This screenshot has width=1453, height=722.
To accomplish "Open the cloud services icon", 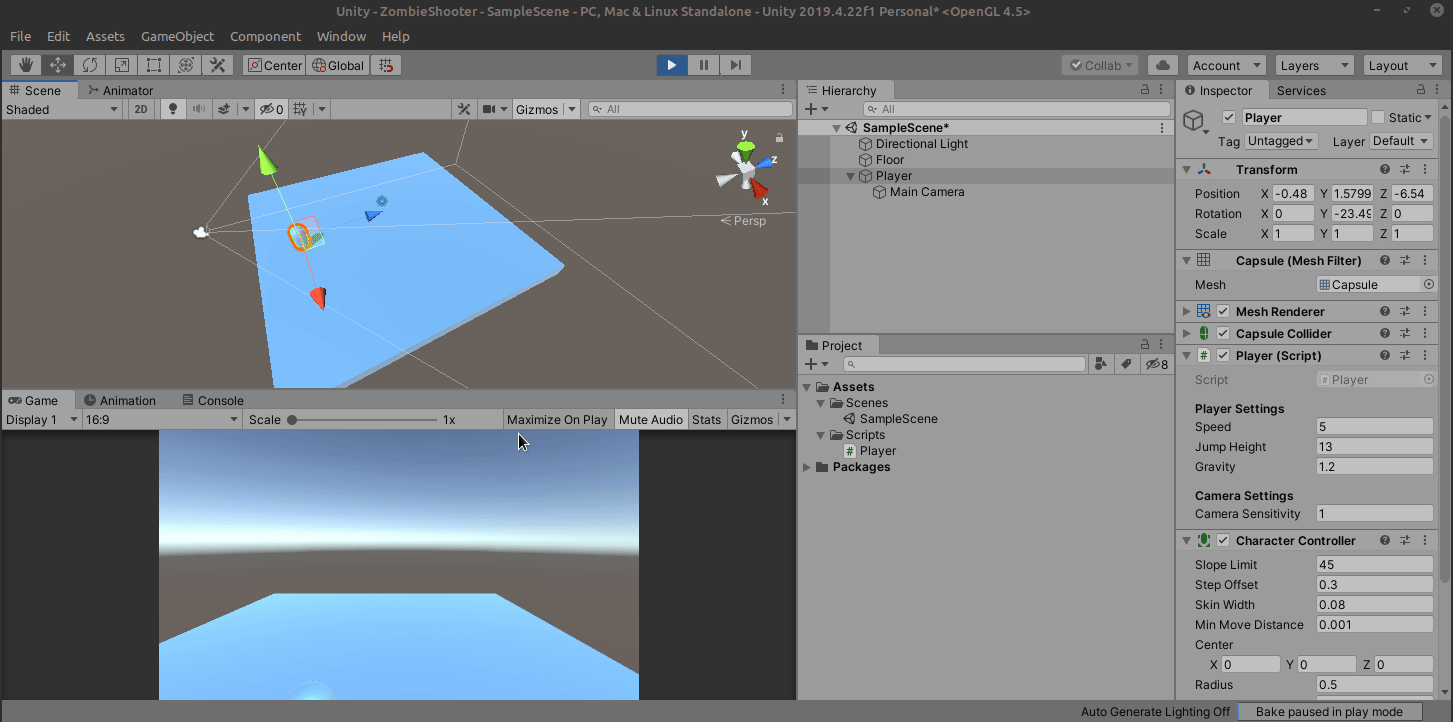I will pyautogui.click(x=1162, y=65).
